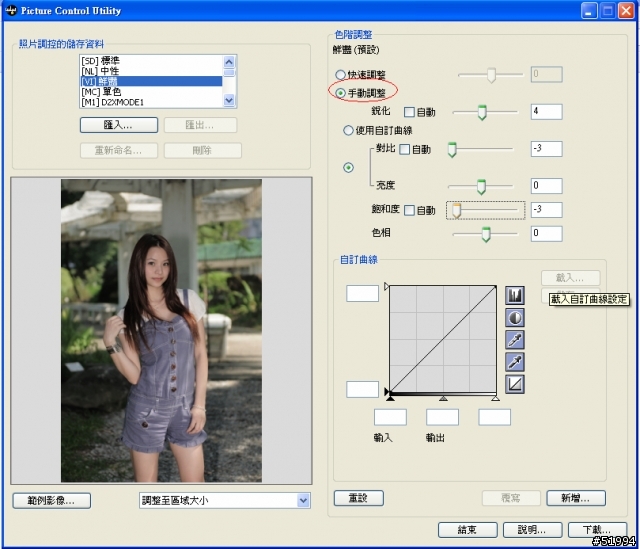The image size is (640, 549).
Task: Minimize the Picture Control Utility window
Action: click(x=589, y=11)
